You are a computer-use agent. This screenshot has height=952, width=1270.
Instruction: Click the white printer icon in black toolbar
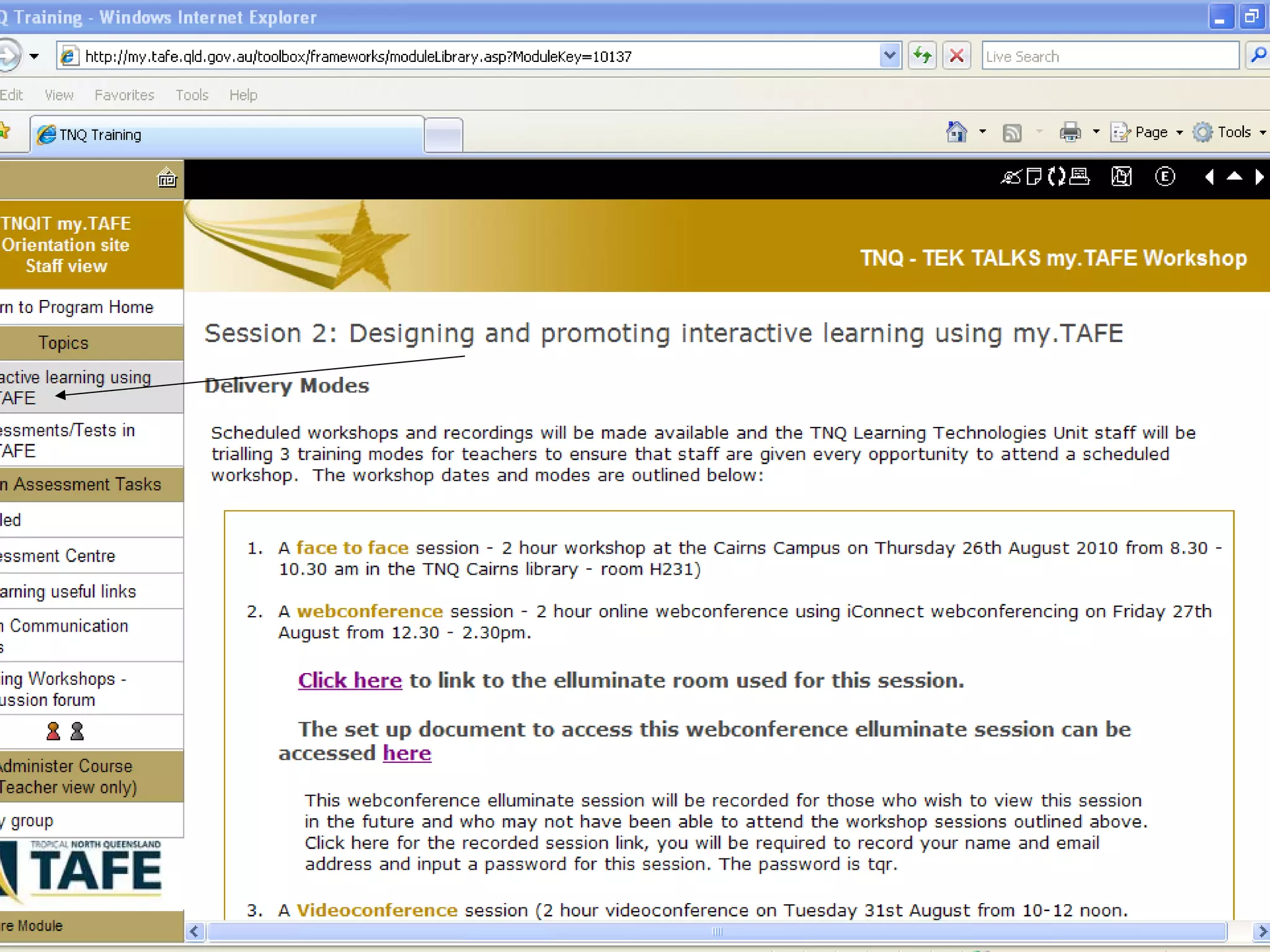click(x=1080, y=177)
